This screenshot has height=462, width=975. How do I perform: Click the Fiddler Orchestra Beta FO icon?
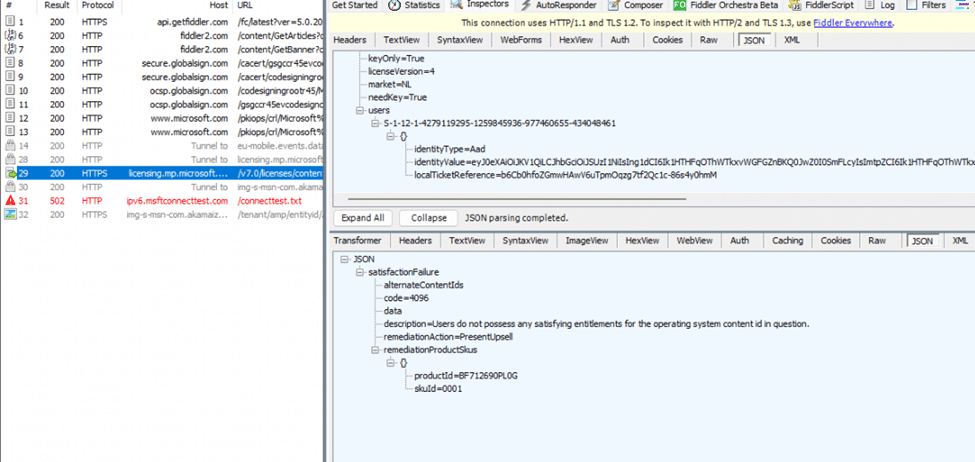[680, 5]
